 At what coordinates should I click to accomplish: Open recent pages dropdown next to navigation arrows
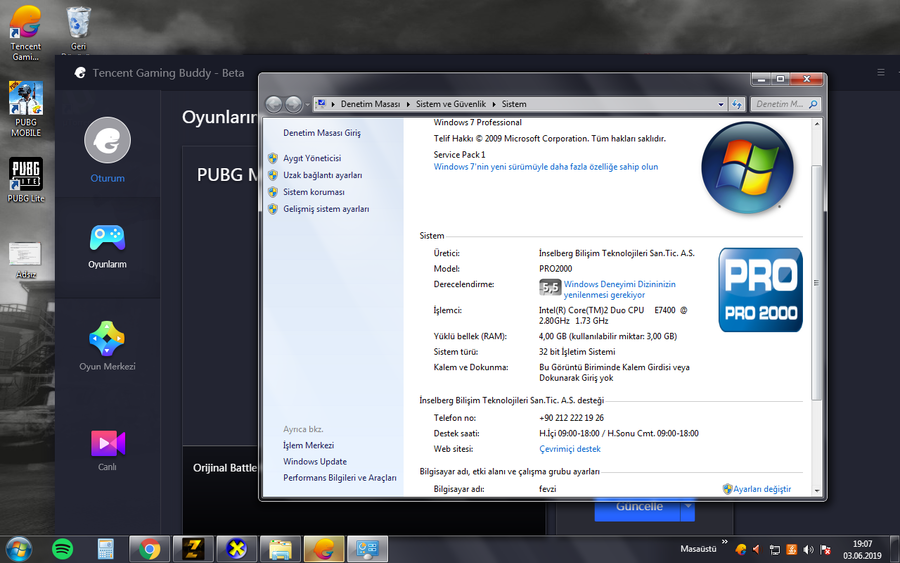(307, 104)
